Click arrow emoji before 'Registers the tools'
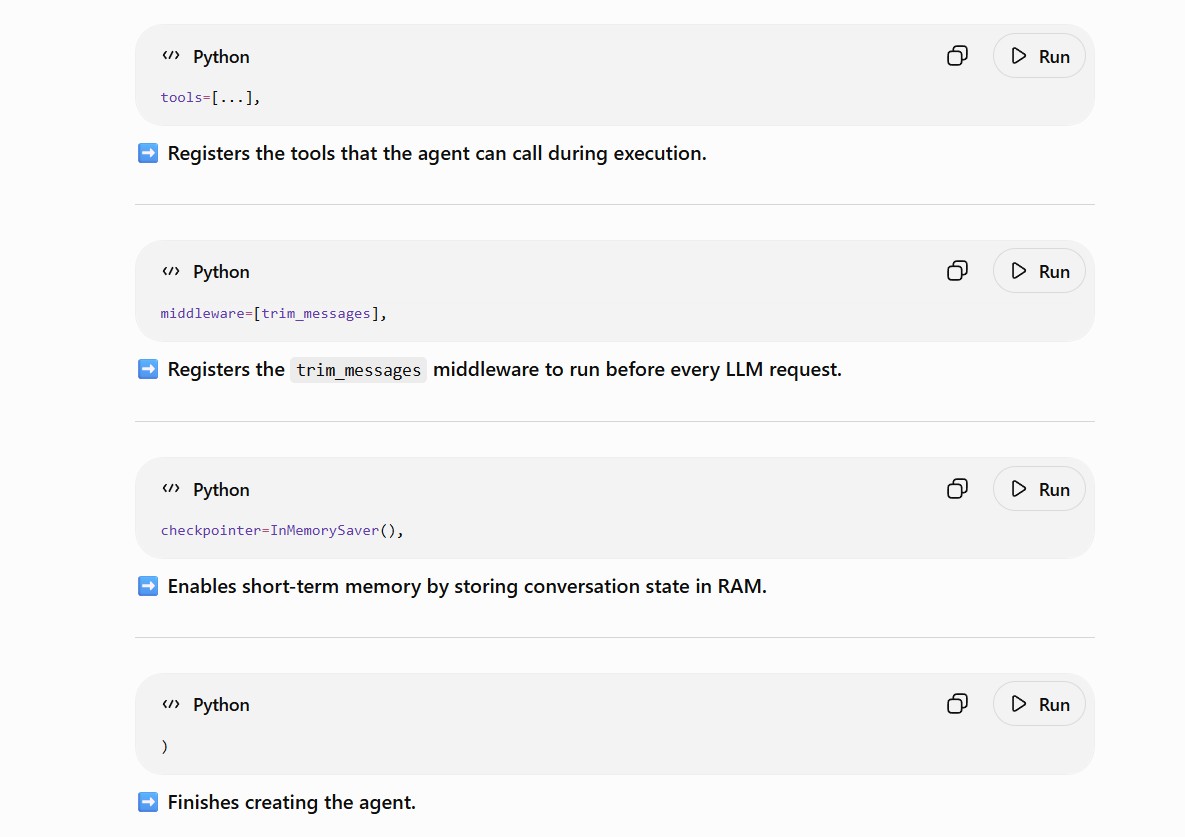Viewport: 1185px width, 837px height. (x=148, y=153)
